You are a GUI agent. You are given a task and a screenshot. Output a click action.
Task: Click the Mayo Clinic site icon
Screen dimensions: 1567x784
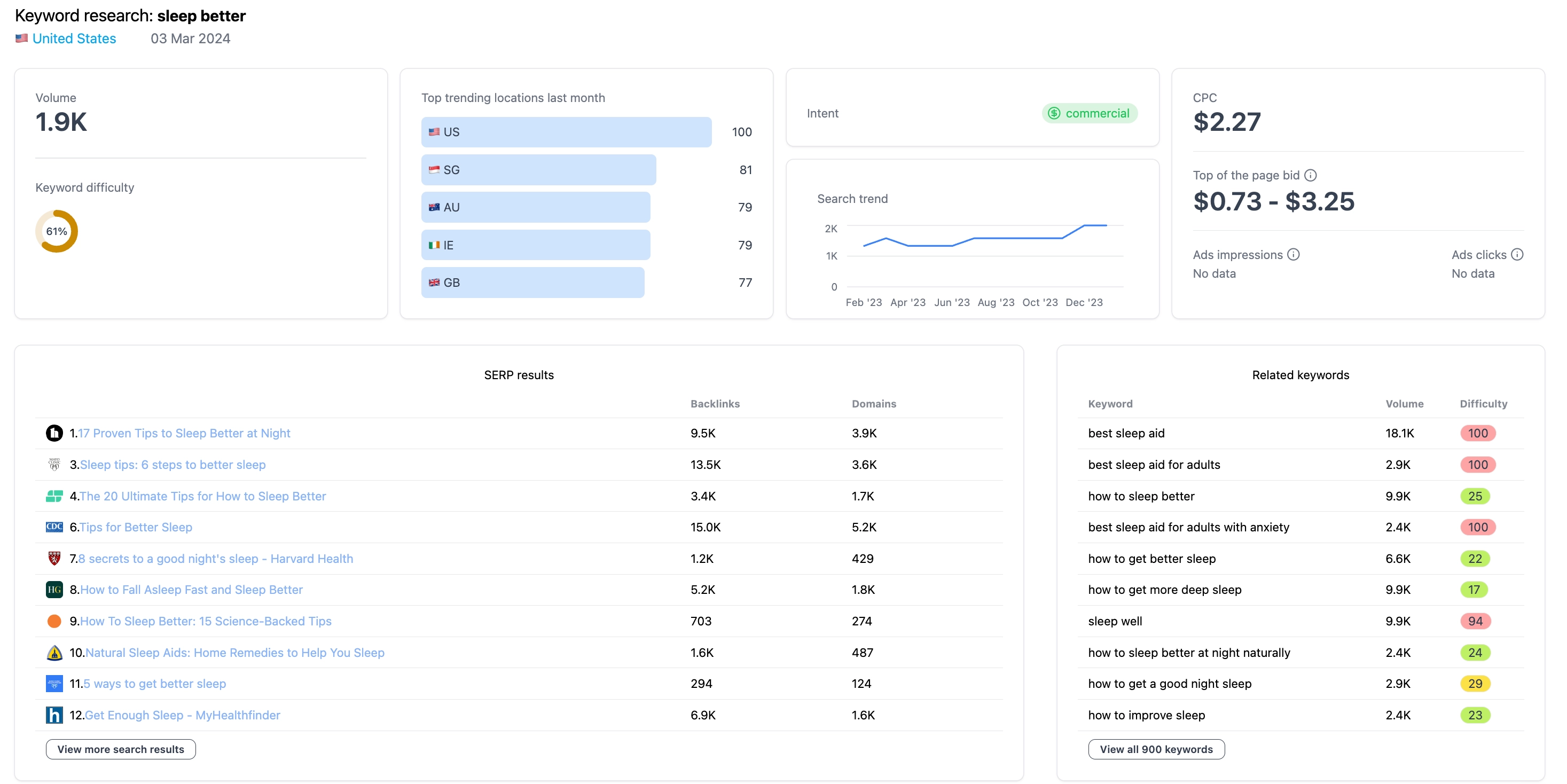coord(54,464)
